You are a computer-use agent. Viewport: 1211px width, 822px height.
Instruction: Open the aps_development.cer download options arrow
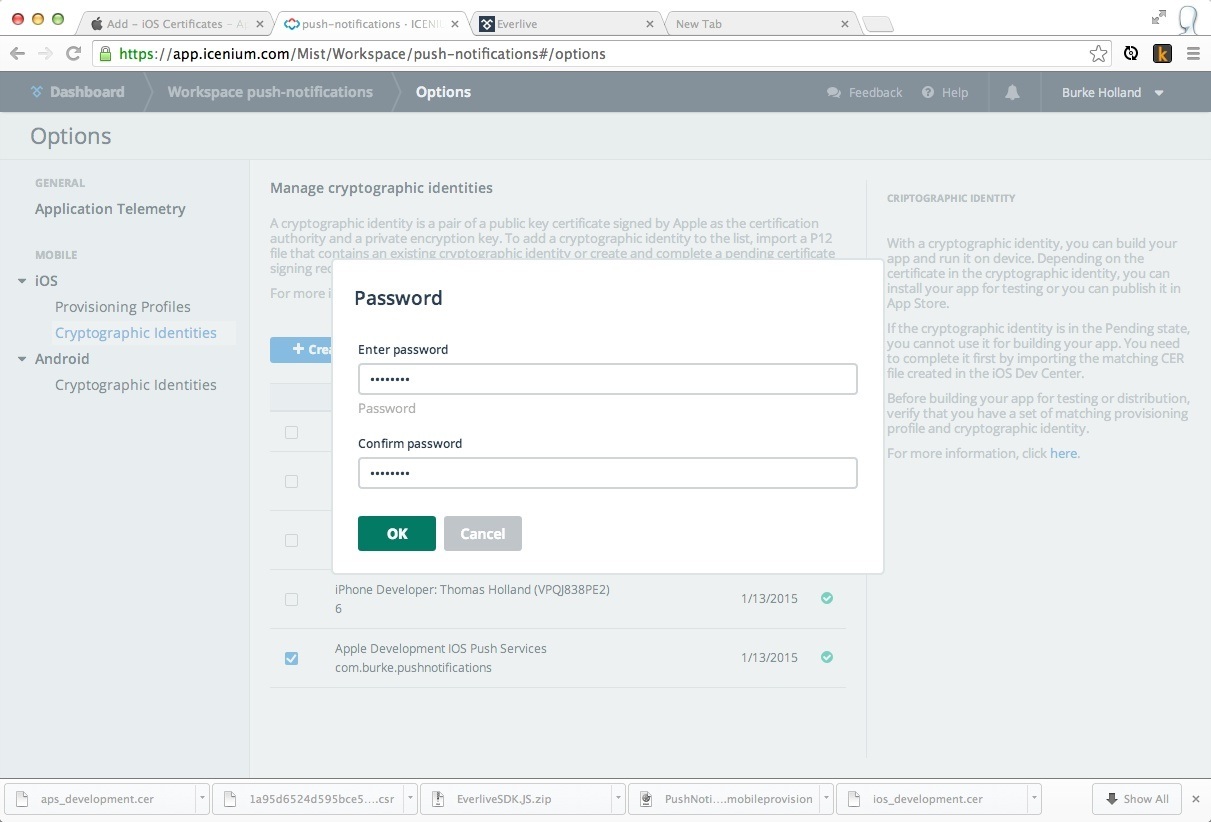(x=202, y=799)
